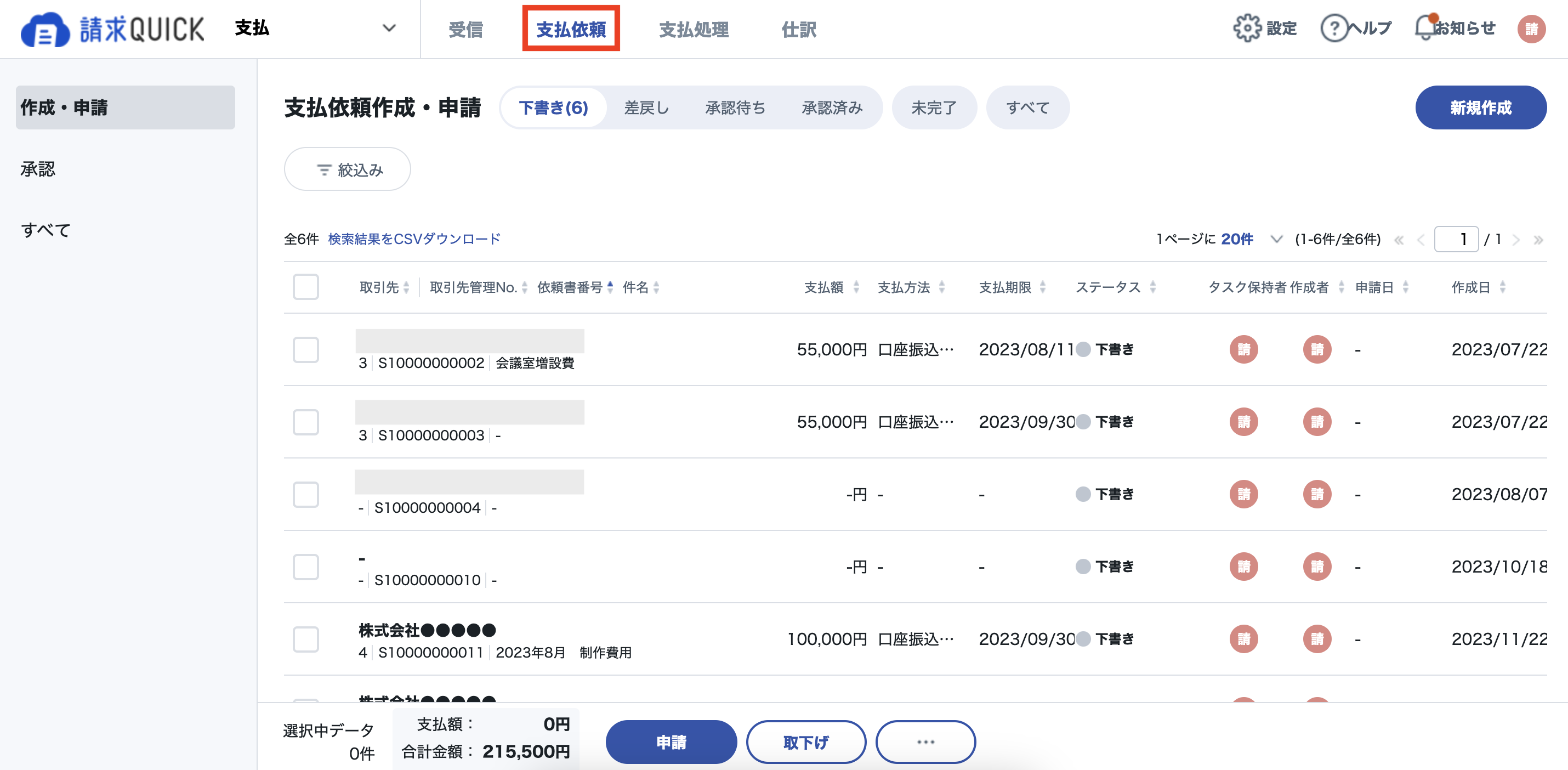Viewport: 1568px width, 770px height.
Task: Click task holder avatar in S10000000002 row
Action: click(x=1243, y=349)
